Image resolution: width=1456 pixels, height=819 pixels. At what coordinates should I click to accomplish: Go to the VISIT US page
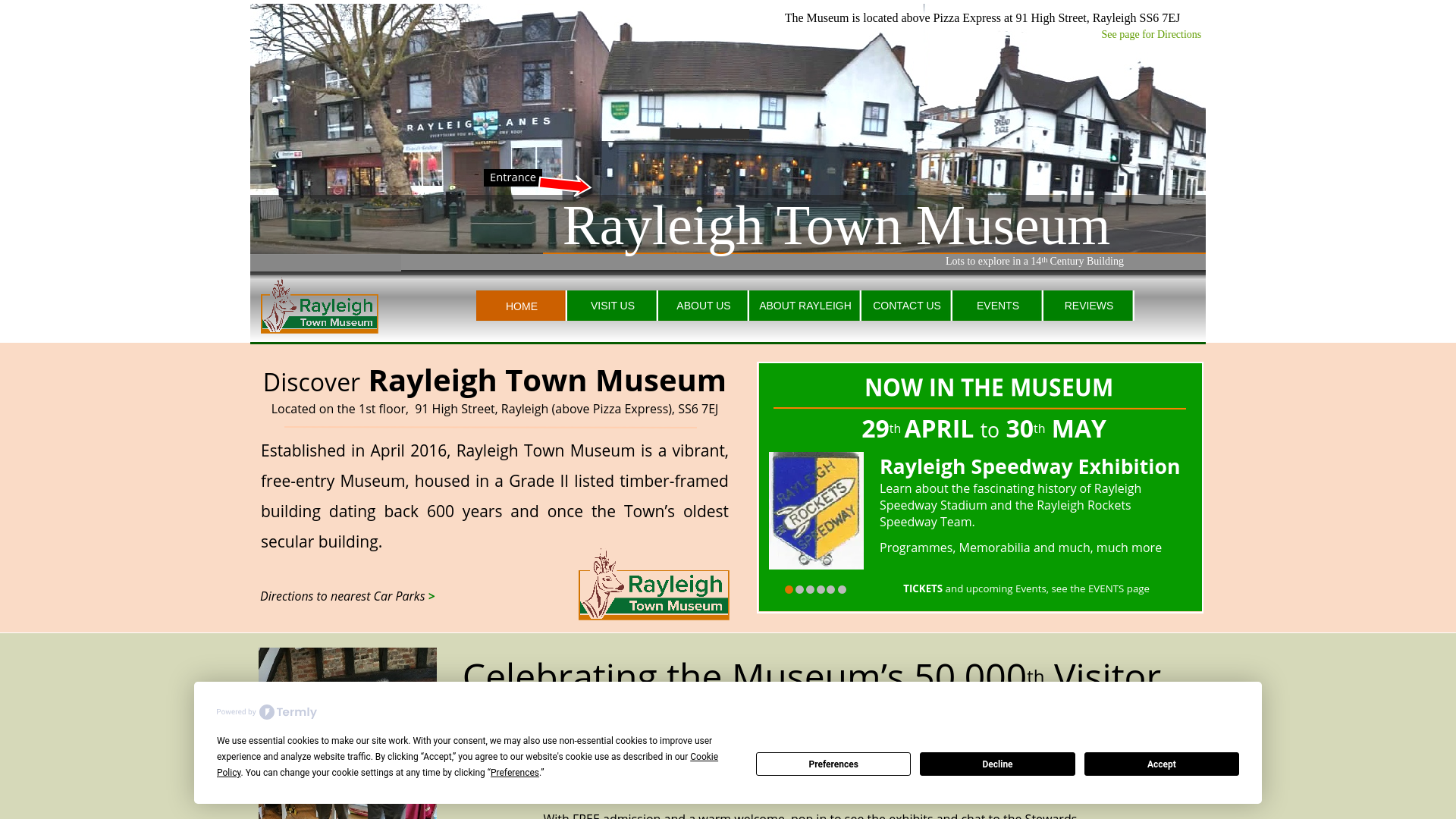click(612, 306)
